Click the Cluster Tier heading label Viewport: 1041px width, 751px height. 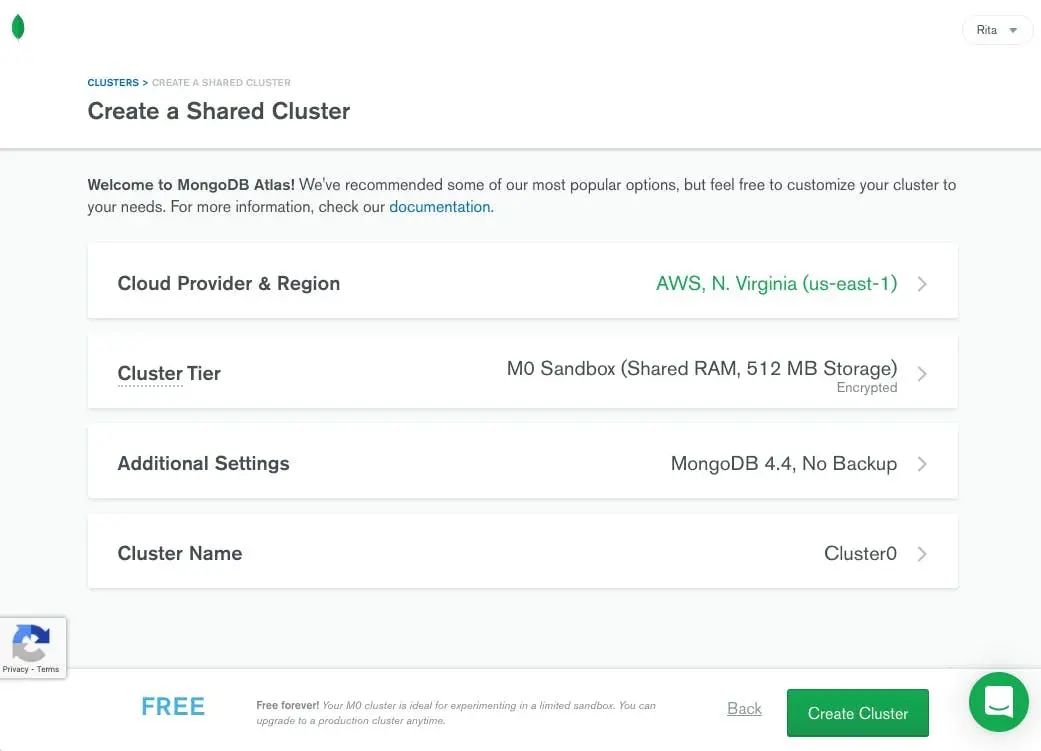[169, 374]
